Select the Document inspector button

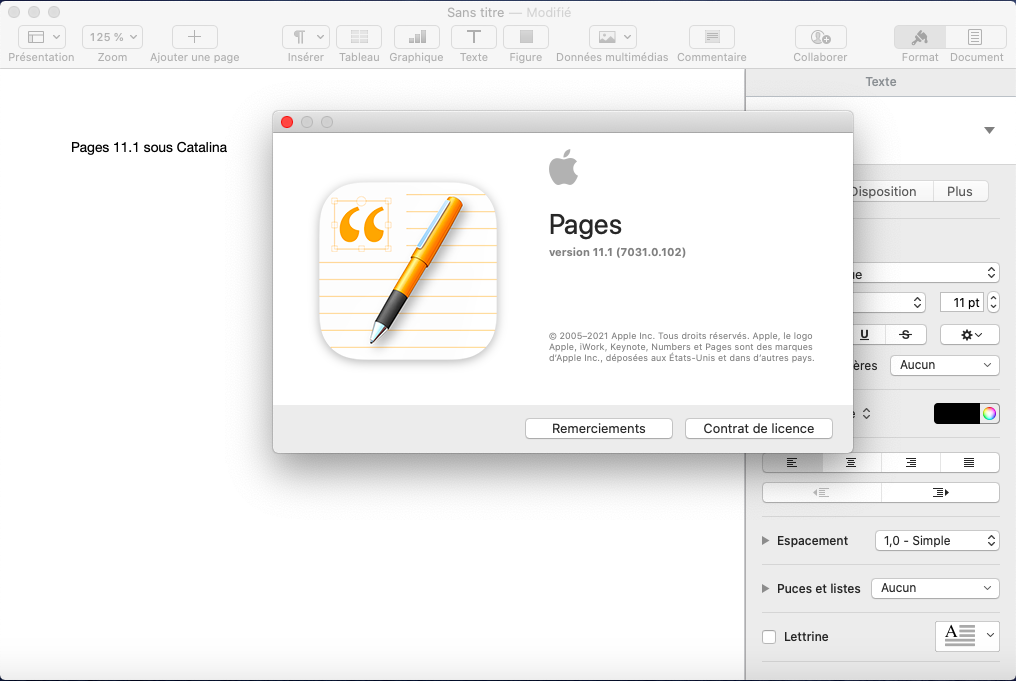pyautogui.click(x=975, y=37)
